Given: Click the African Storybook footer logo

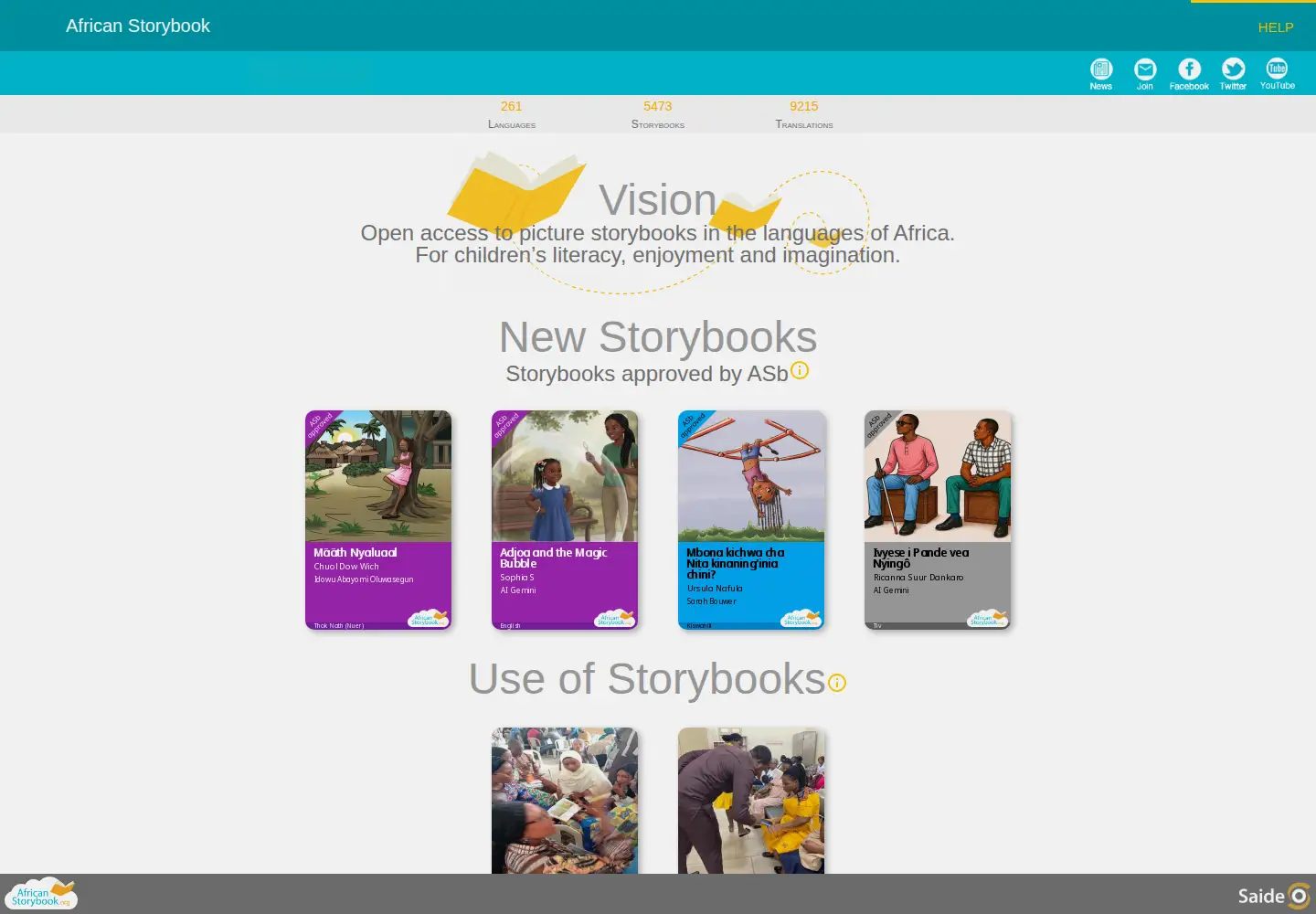Looking at the screenshot, I should [41, 894].
